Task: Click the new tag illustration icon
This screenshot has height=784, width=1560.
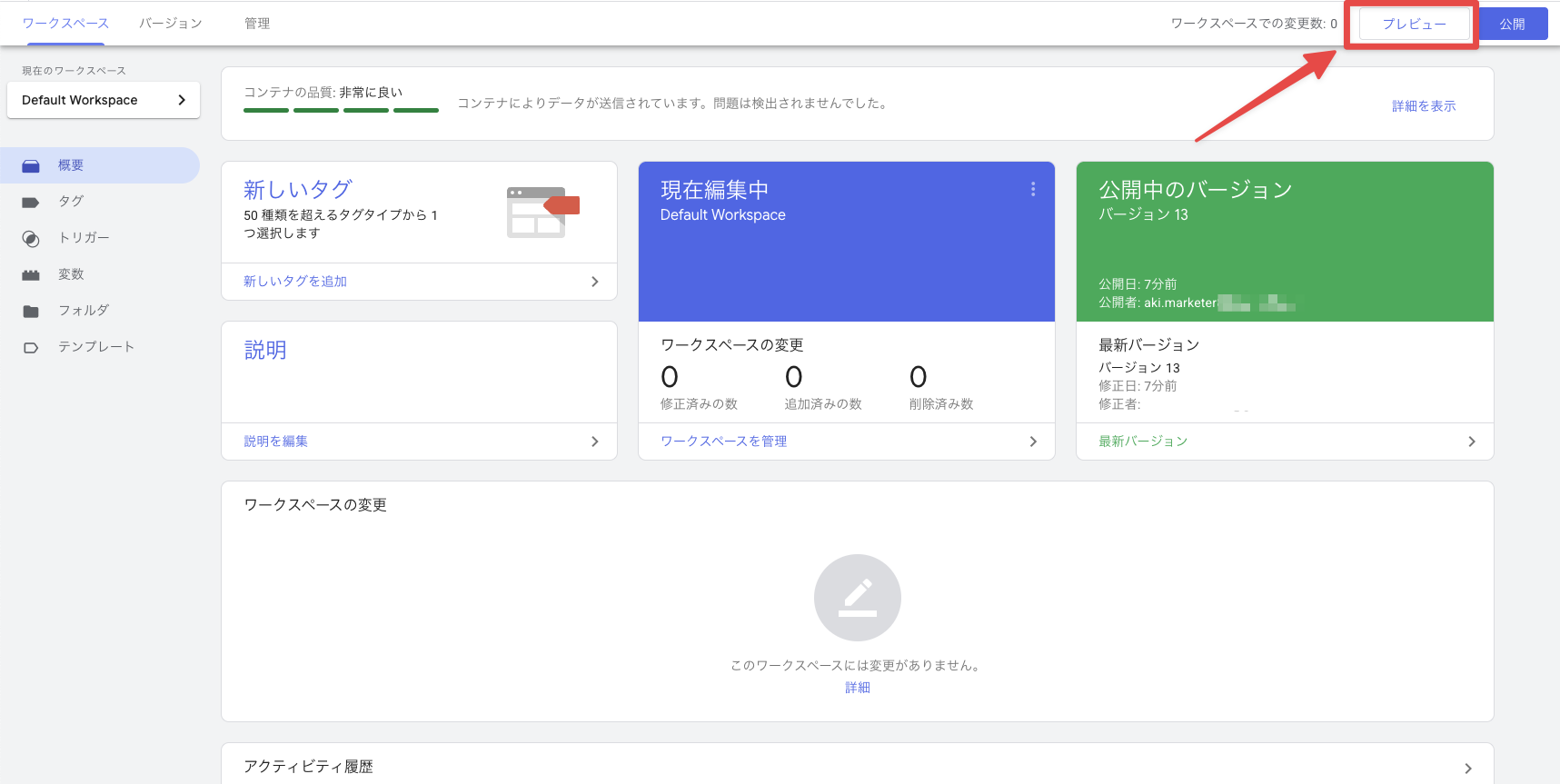Action: (542, 213)
